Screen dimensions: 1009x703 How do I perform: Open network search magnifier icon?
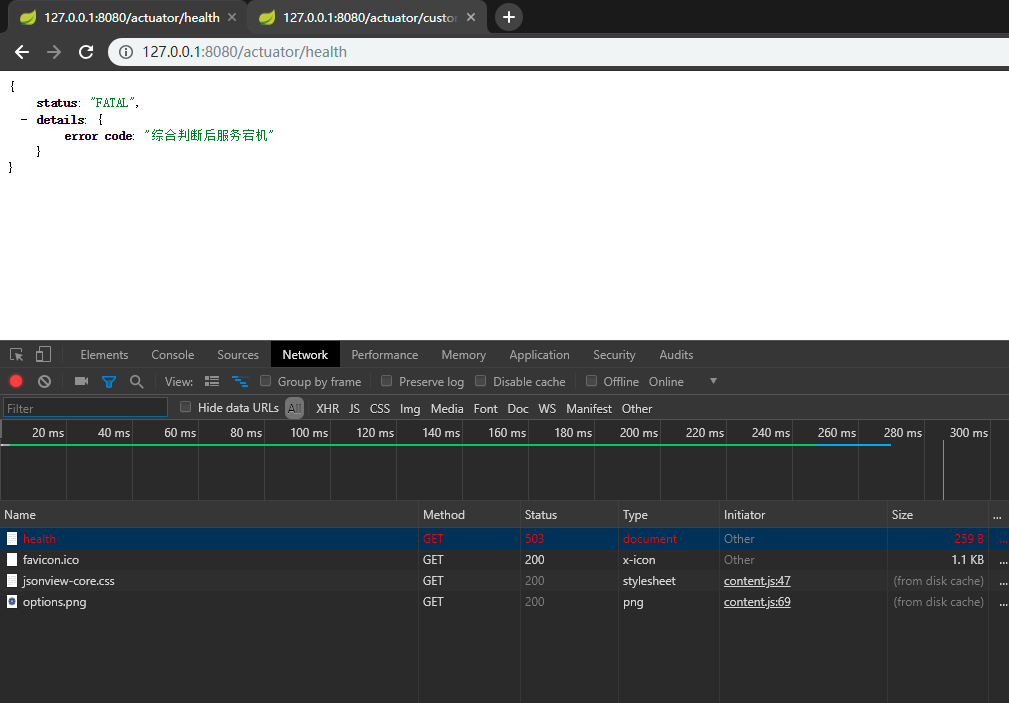[x=137, y=381]
